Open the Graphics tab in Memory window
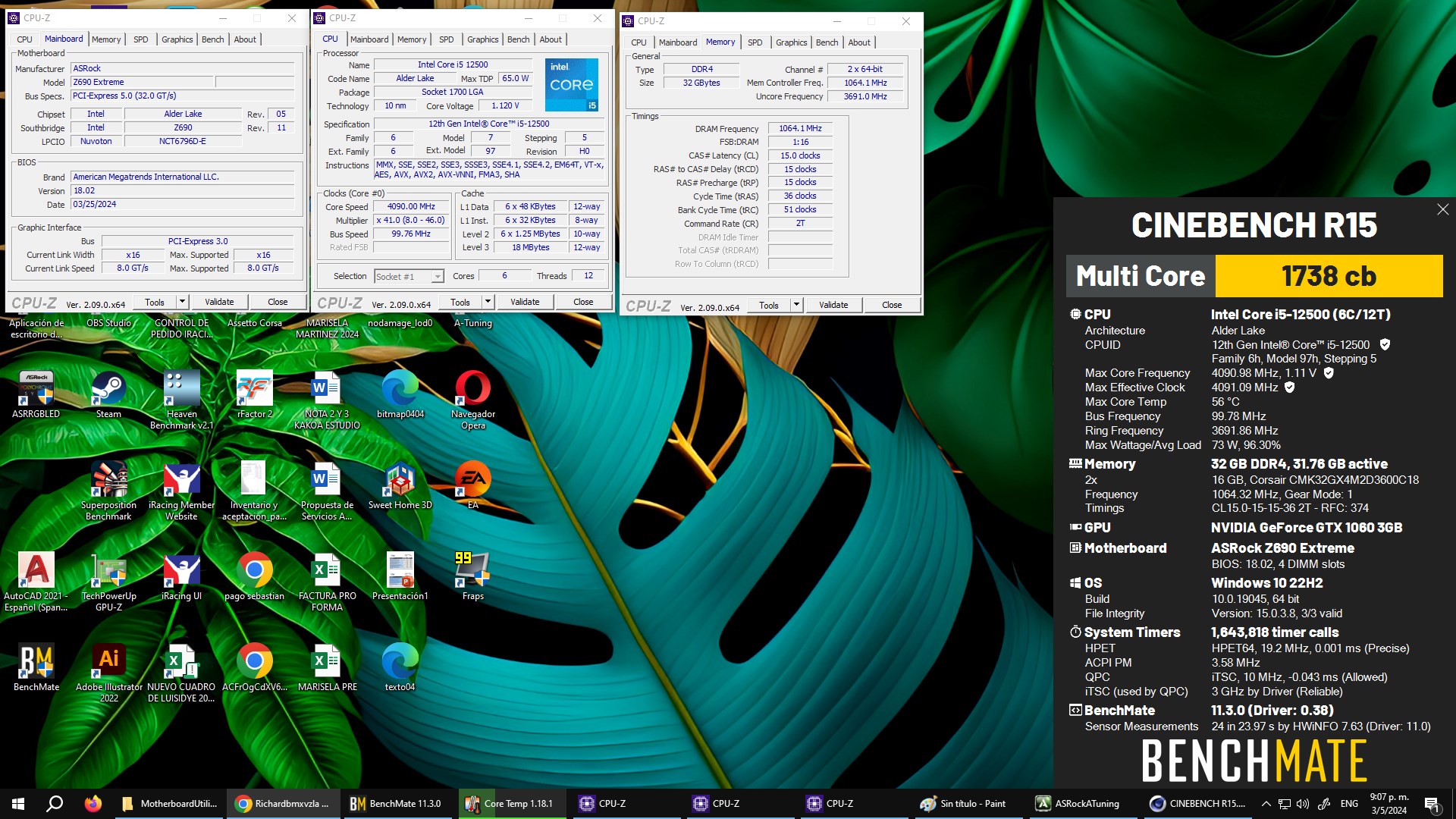 point(791,42)
